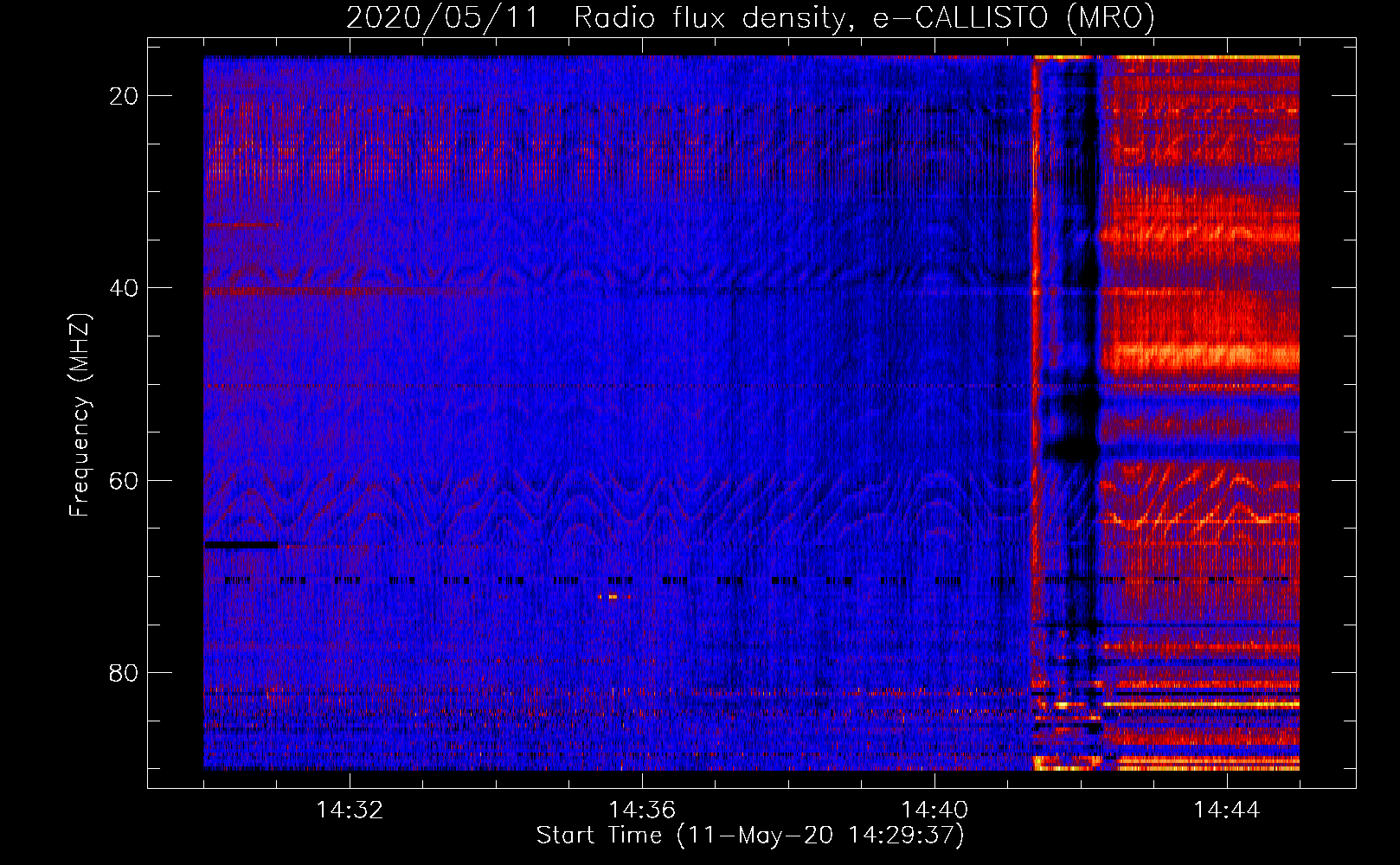Click the 40 frequency tick label

tap(124, 288)
